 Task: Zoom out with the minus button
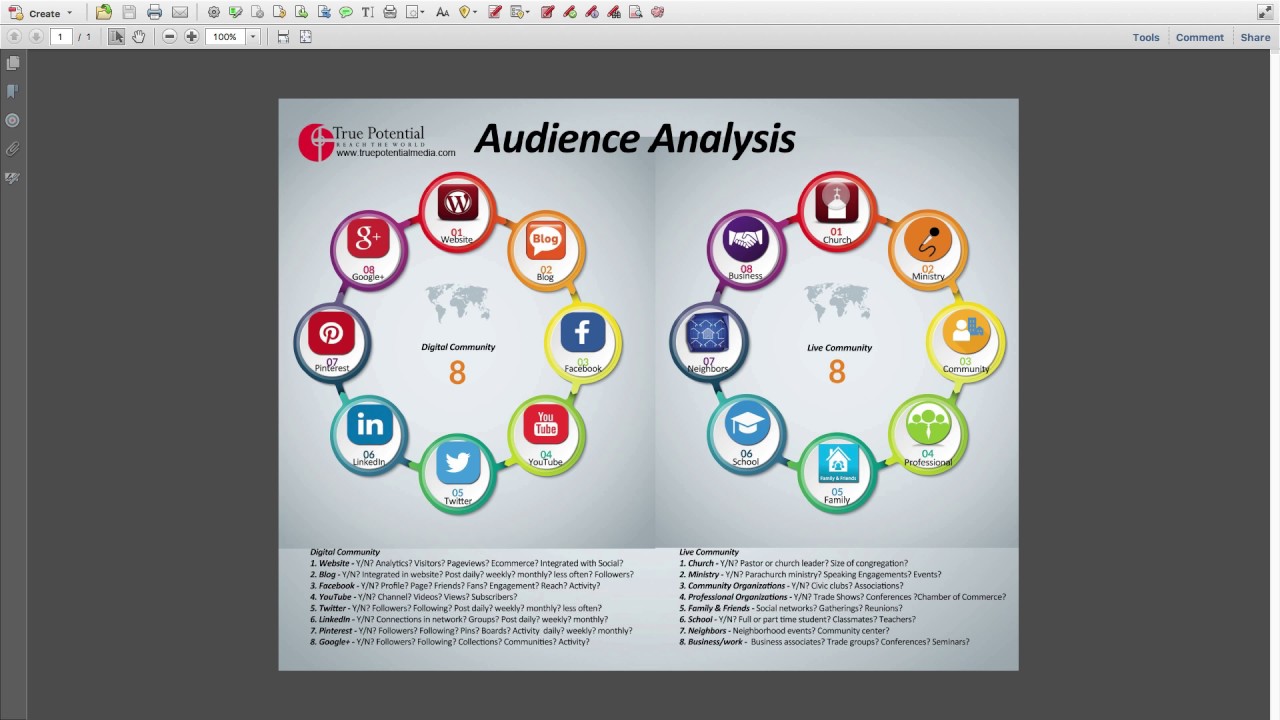click(169, 36)
